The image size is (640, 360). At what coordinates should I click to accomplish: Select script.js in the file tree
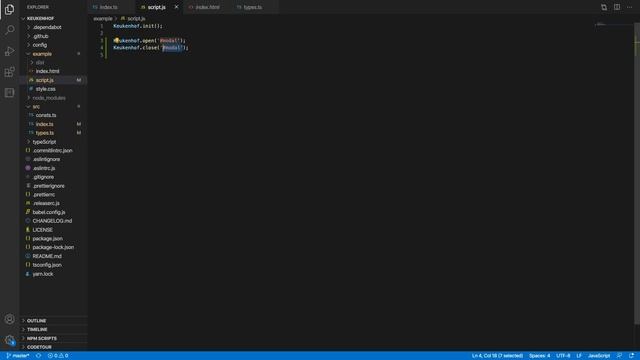(x=44, y=80)
